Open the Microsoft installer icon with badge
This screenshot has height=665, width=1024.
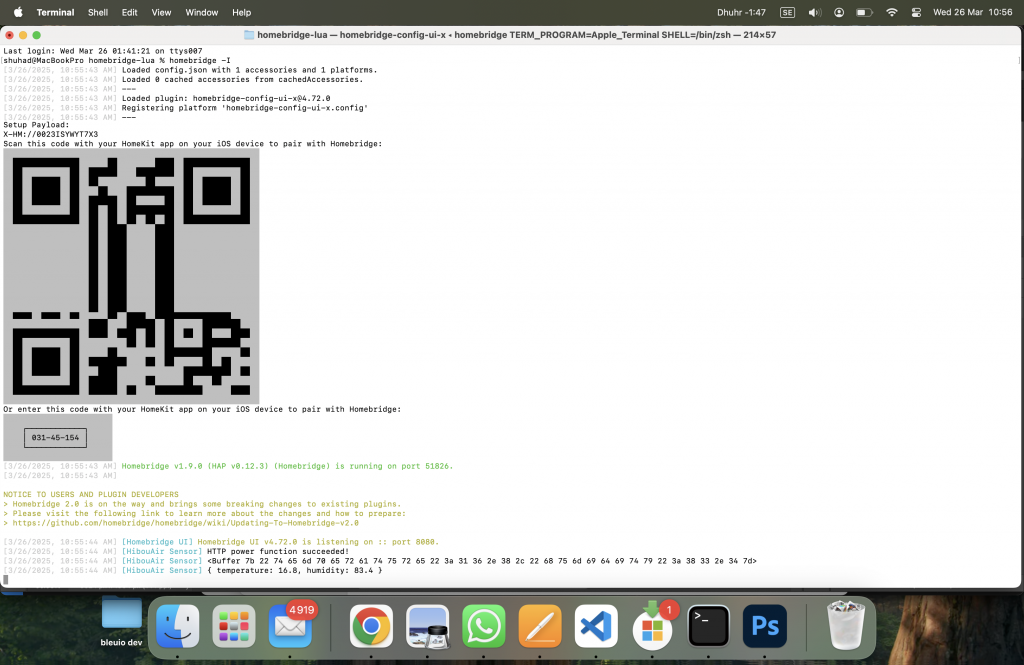[652, 626]
